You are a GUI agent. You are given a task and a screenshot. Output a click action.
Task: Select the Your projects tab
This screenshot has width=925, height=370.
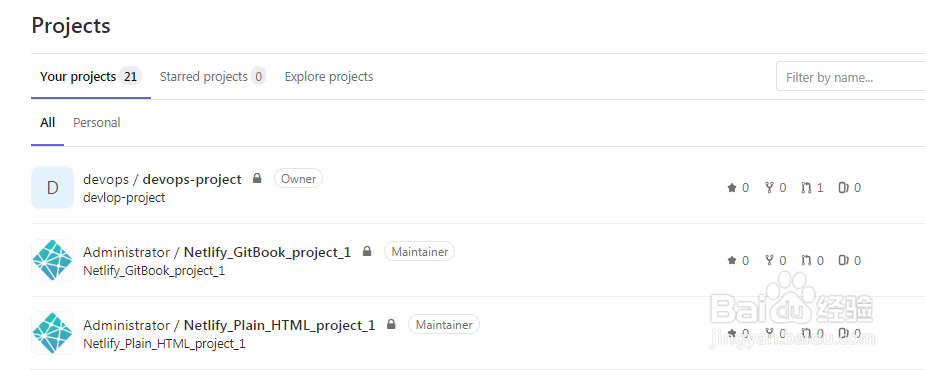(90, 77)
